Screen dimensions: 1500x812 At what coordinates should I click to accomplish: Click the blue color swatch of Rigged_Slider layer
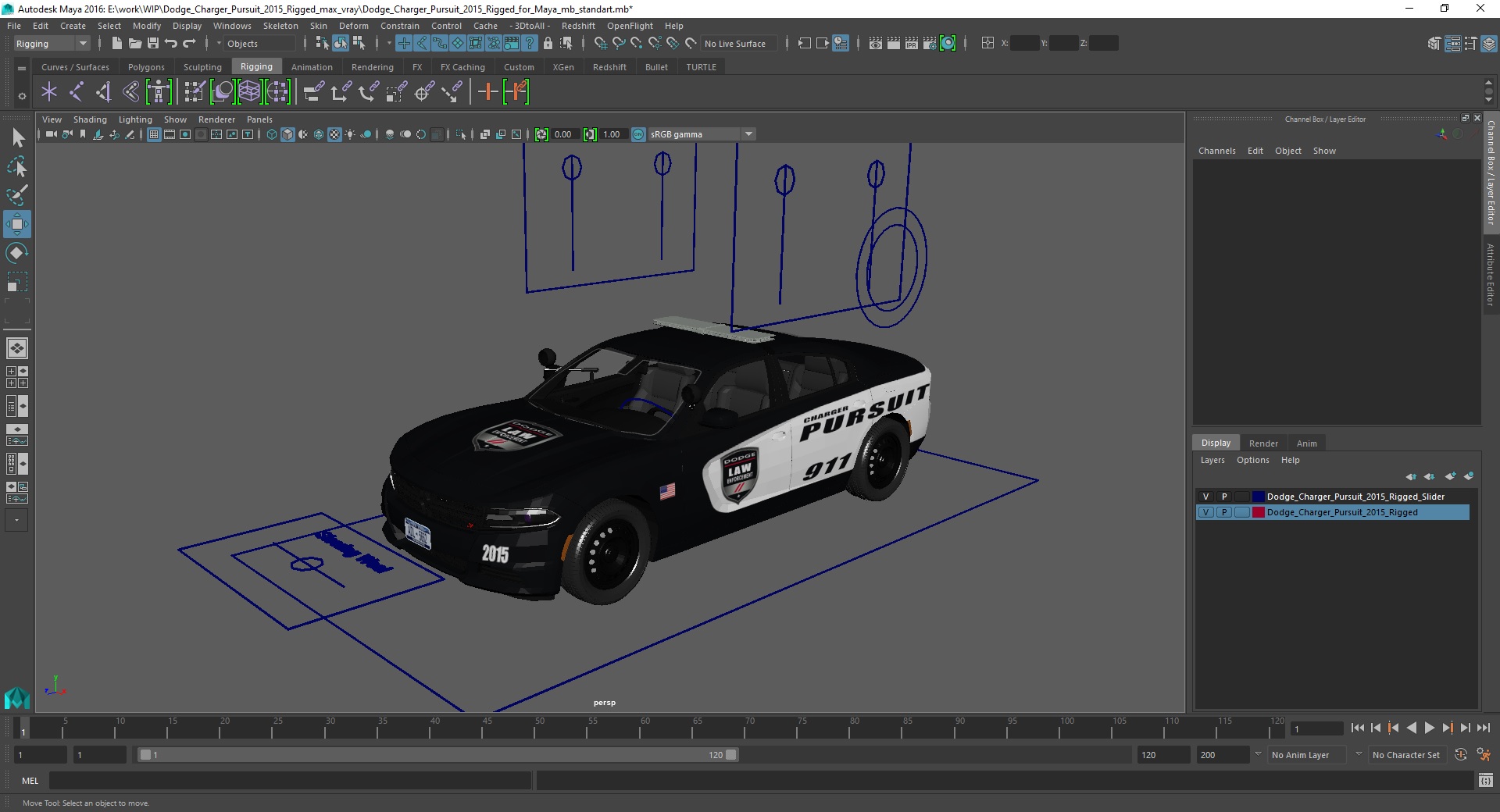[x=1258, y=497]
